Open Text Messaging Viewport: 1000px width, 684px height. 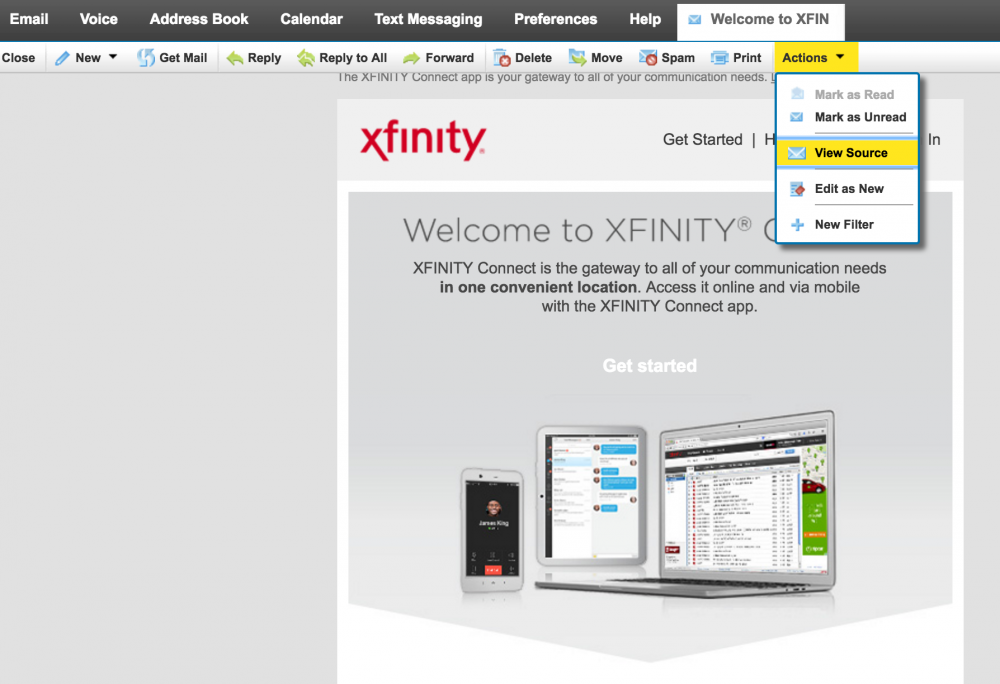(428, 19)
